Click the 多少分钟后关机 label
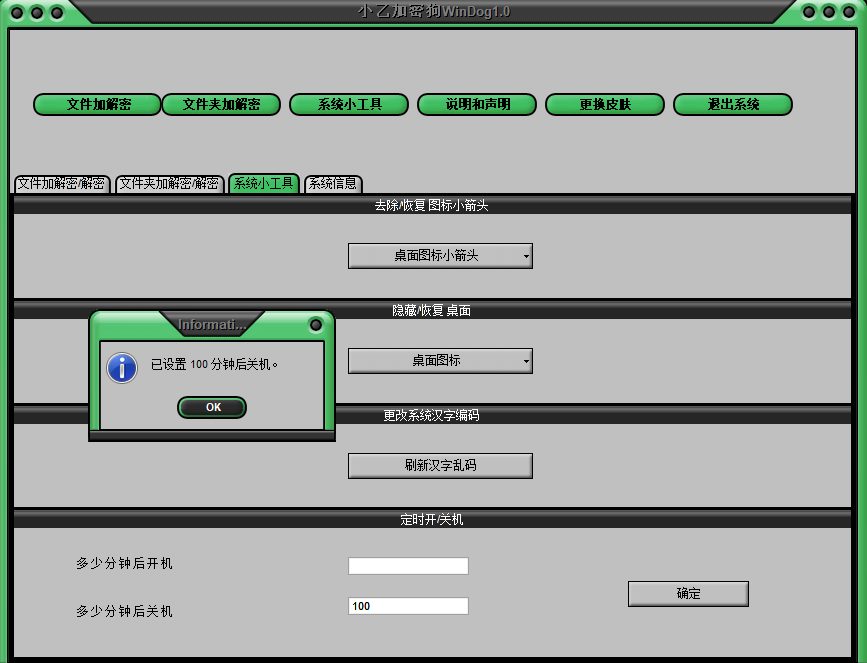Screen dimensions: 867x663 124,611
